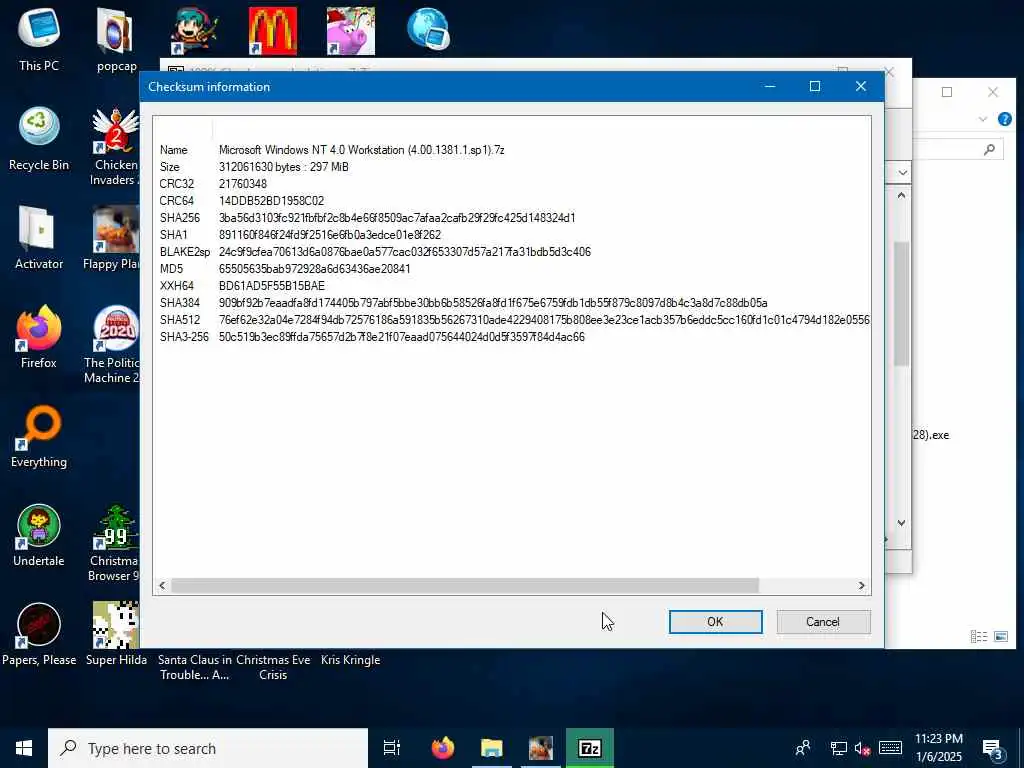Select SHA1 hash value

point(330,234)
